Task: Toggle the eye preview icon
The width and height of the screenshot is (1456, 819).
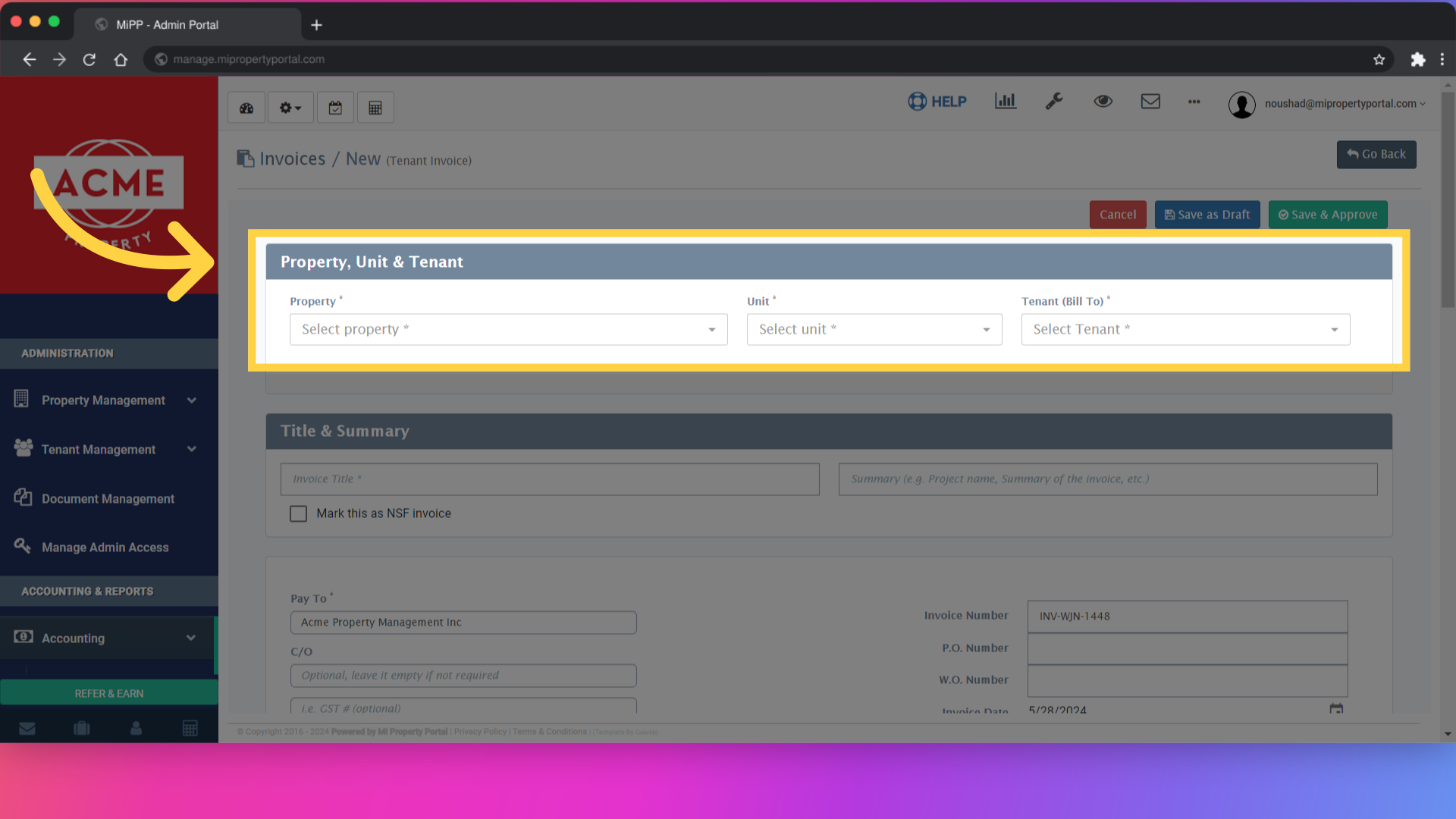Action: (x=1103, y=101)
